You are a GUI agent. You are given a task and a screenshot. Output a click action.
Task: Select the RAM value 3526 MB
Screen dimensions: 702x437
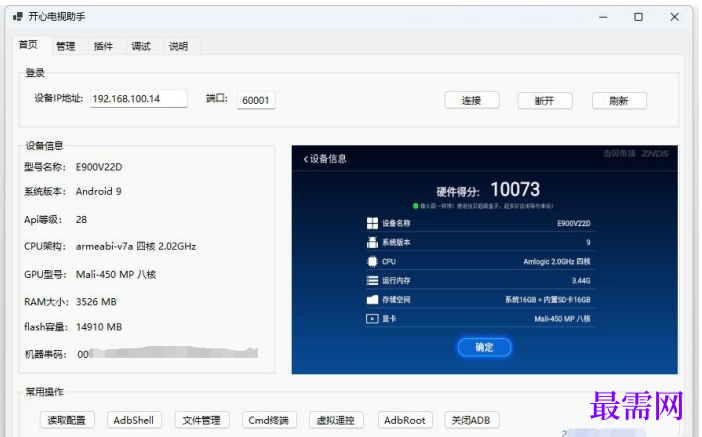(x=96, y=302)
